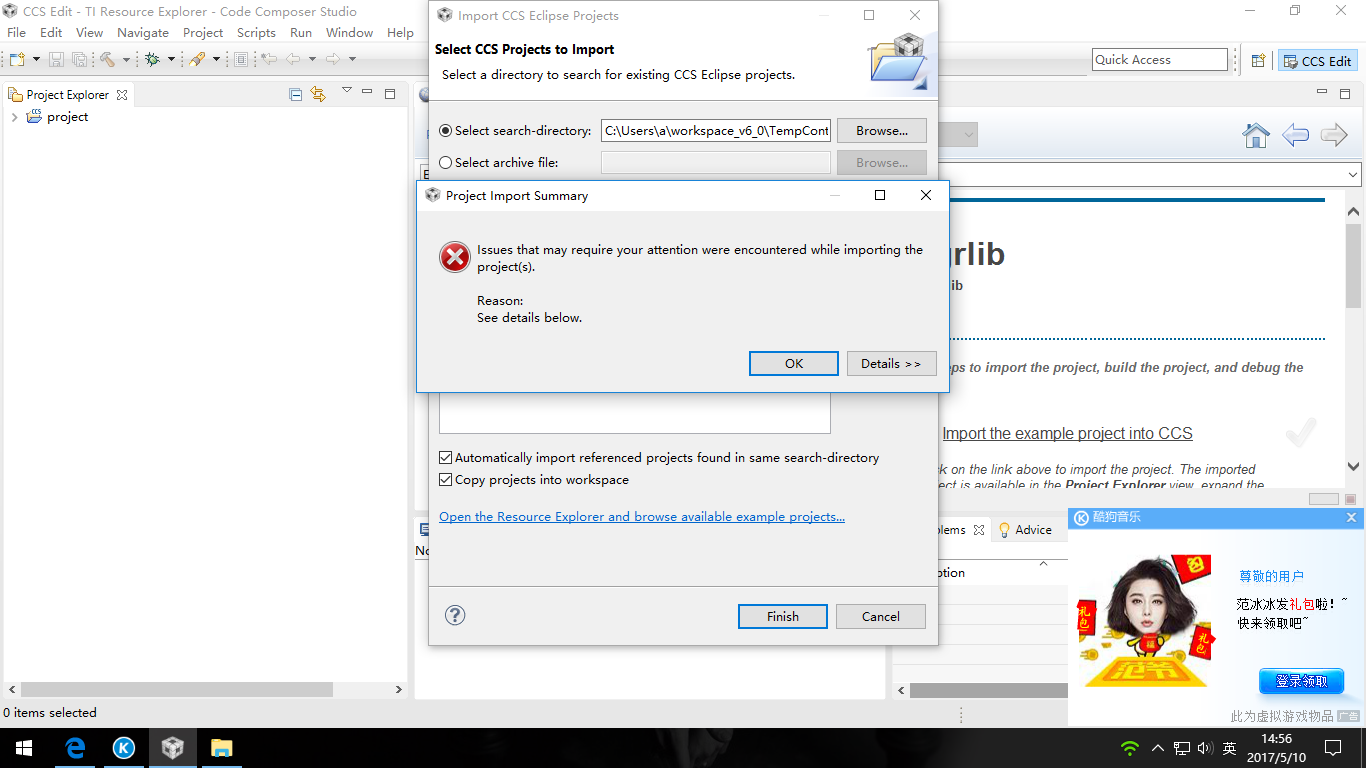
Task: Click the Windows Start button
Action: [x=22, y=748]
